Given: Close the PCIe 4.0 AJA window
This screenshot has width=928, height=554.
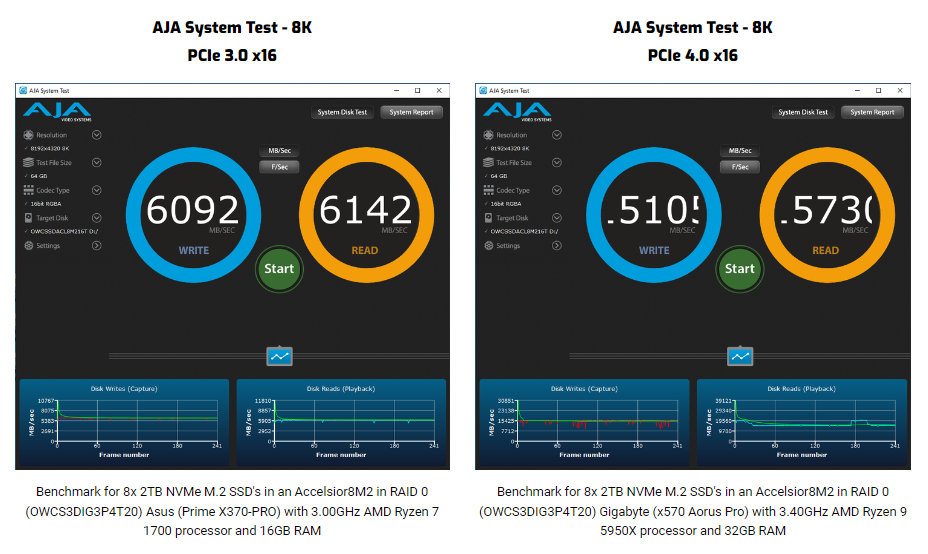Looking at the screenshot, I should [x=900, y=91].
